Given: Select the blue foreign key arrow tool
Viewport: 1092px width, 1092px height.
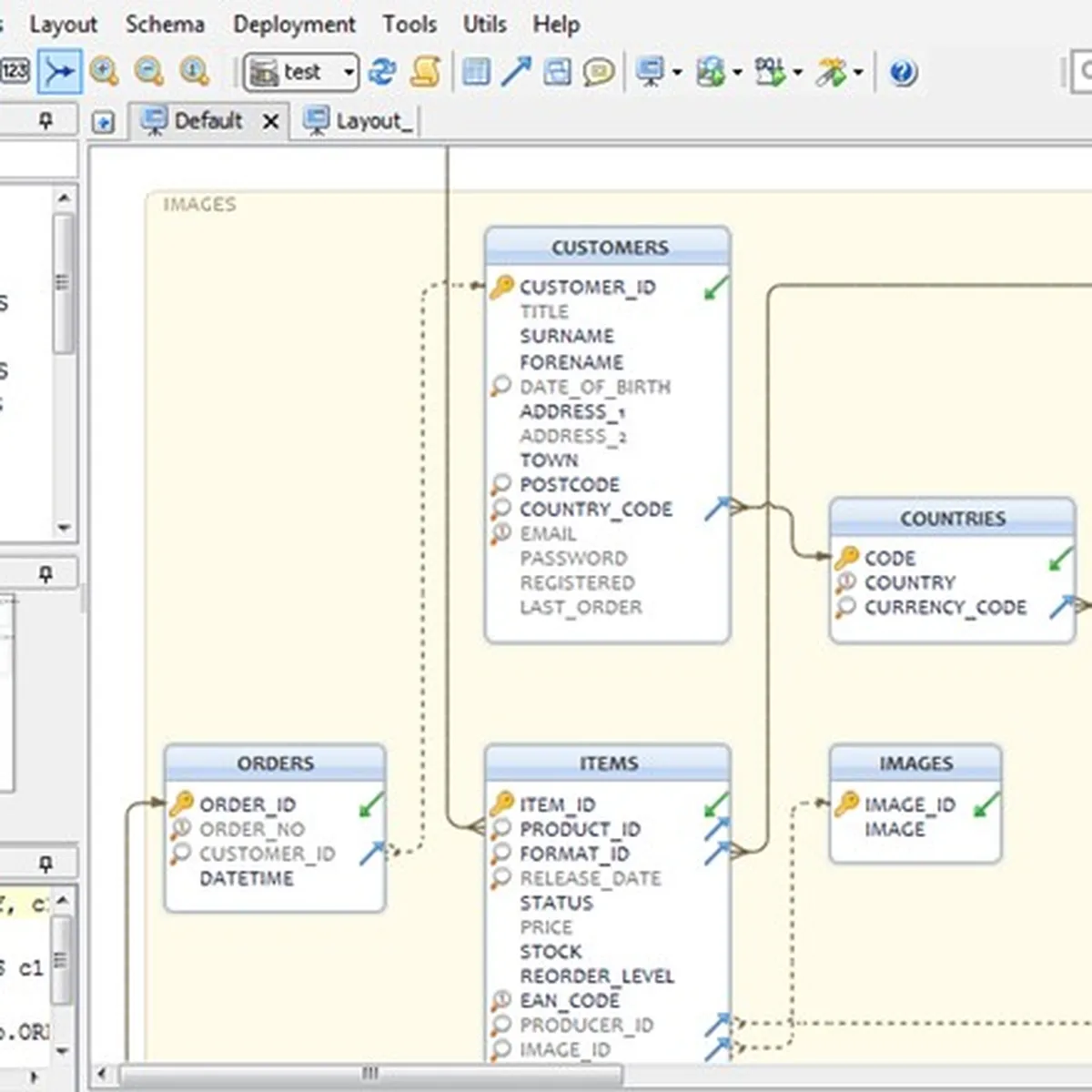Looking at the screenshot, I should coord(516,71).
